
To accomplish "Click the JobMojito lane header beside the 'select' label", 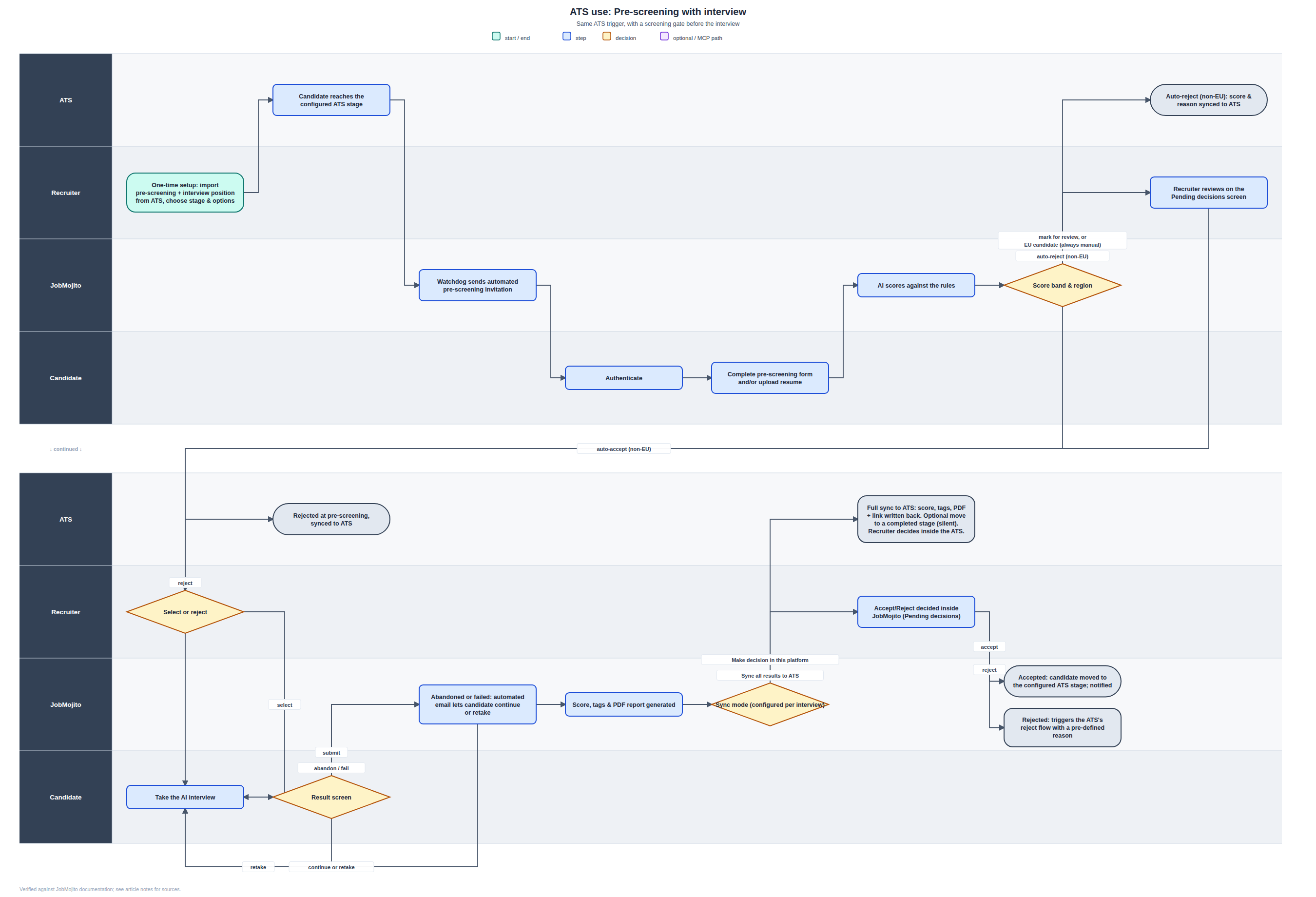I will pos(66,704).
